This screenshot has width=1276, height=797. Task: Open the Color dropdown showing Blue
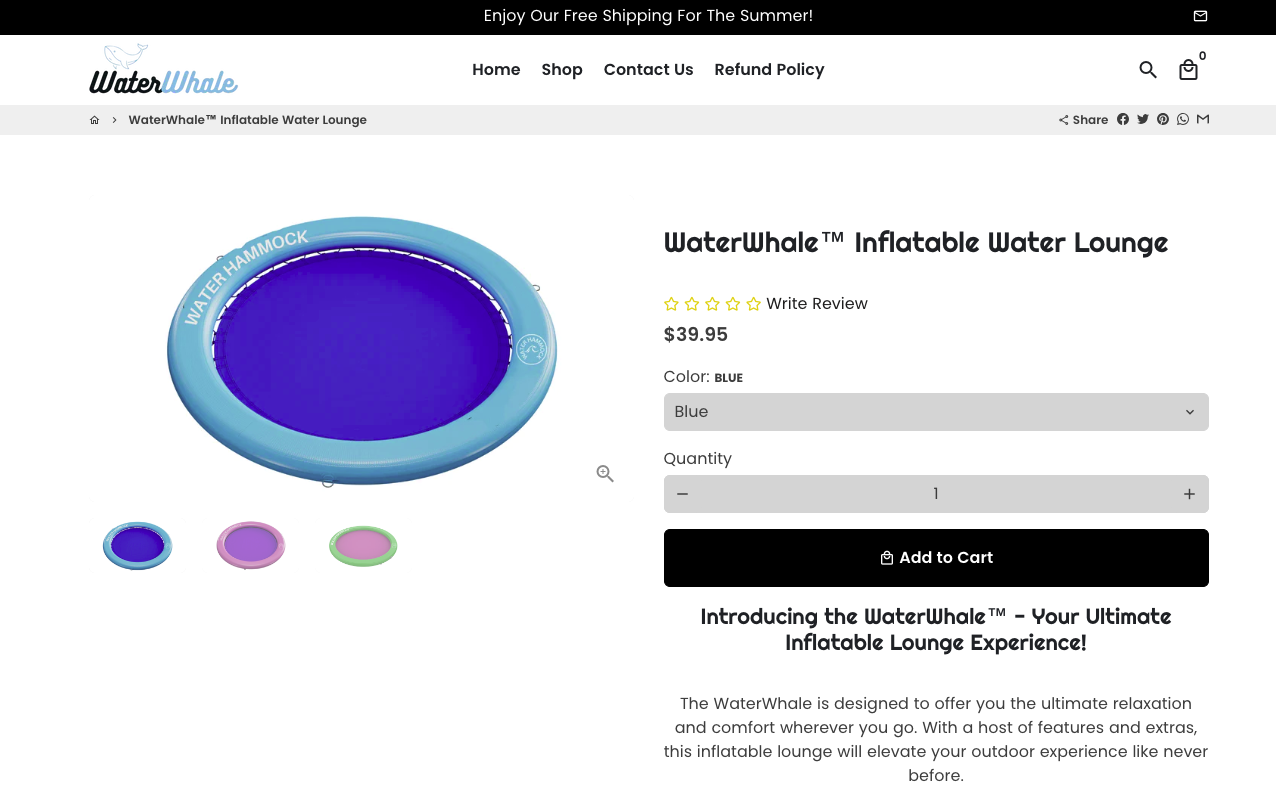click(x=935, y=412)
